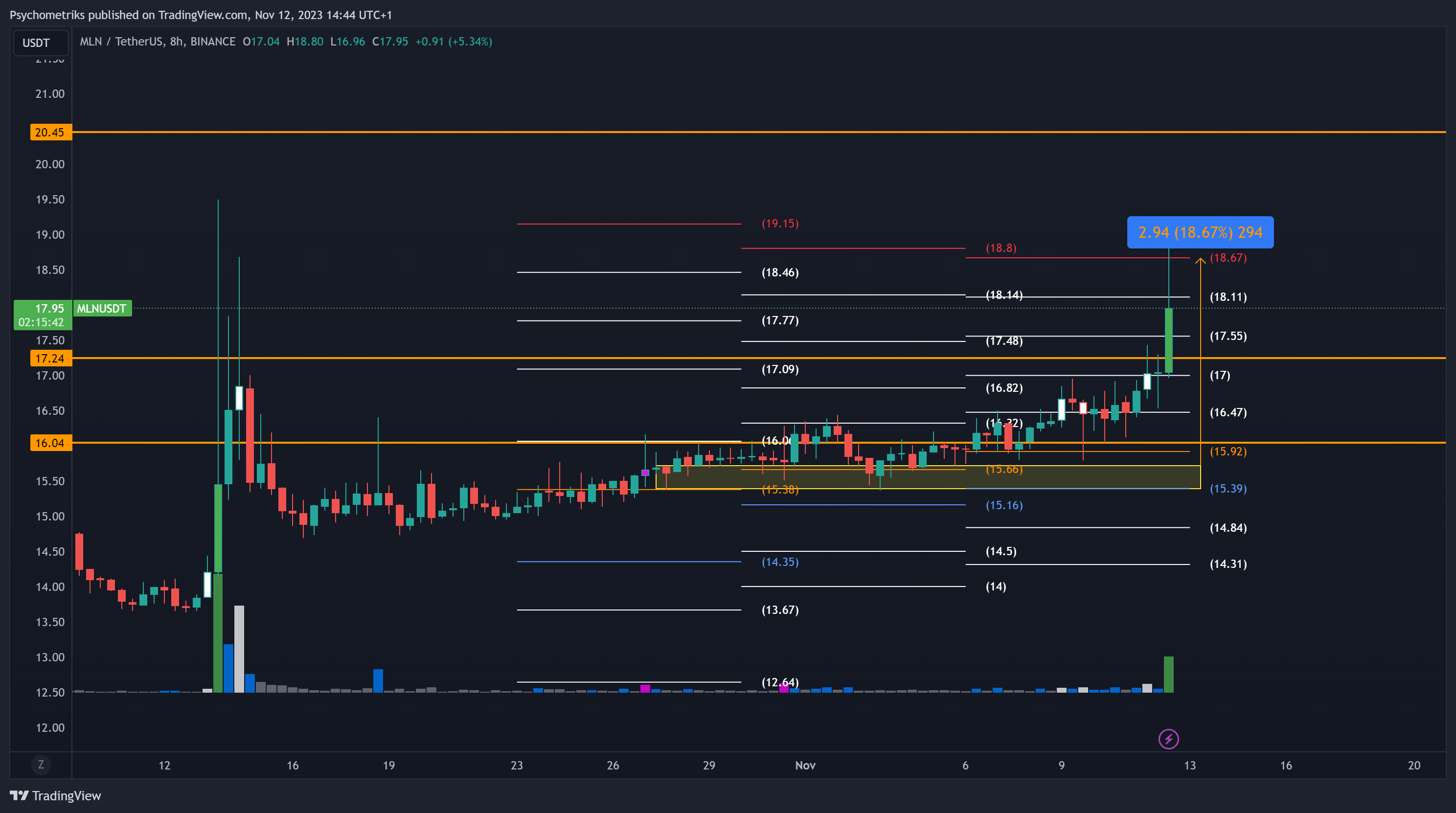Click the white (16.47) level label

[x=1228, y=412]
